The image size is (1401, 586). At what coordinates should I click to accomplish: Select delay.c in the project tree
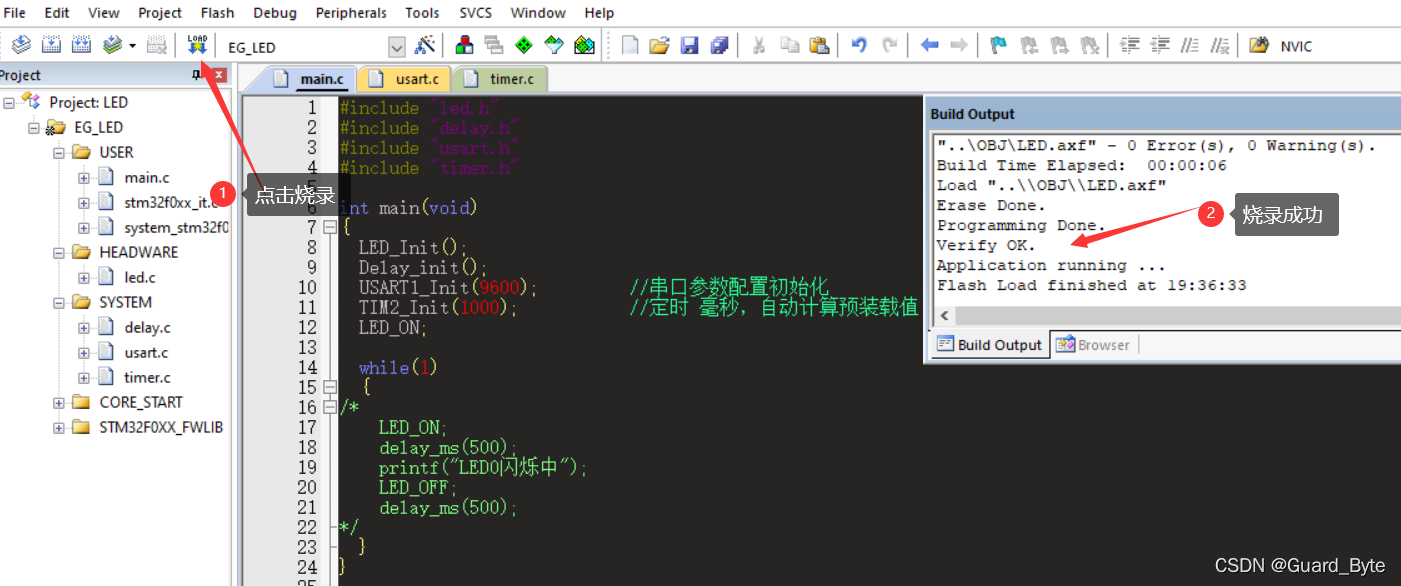click(x=147, y=327)
